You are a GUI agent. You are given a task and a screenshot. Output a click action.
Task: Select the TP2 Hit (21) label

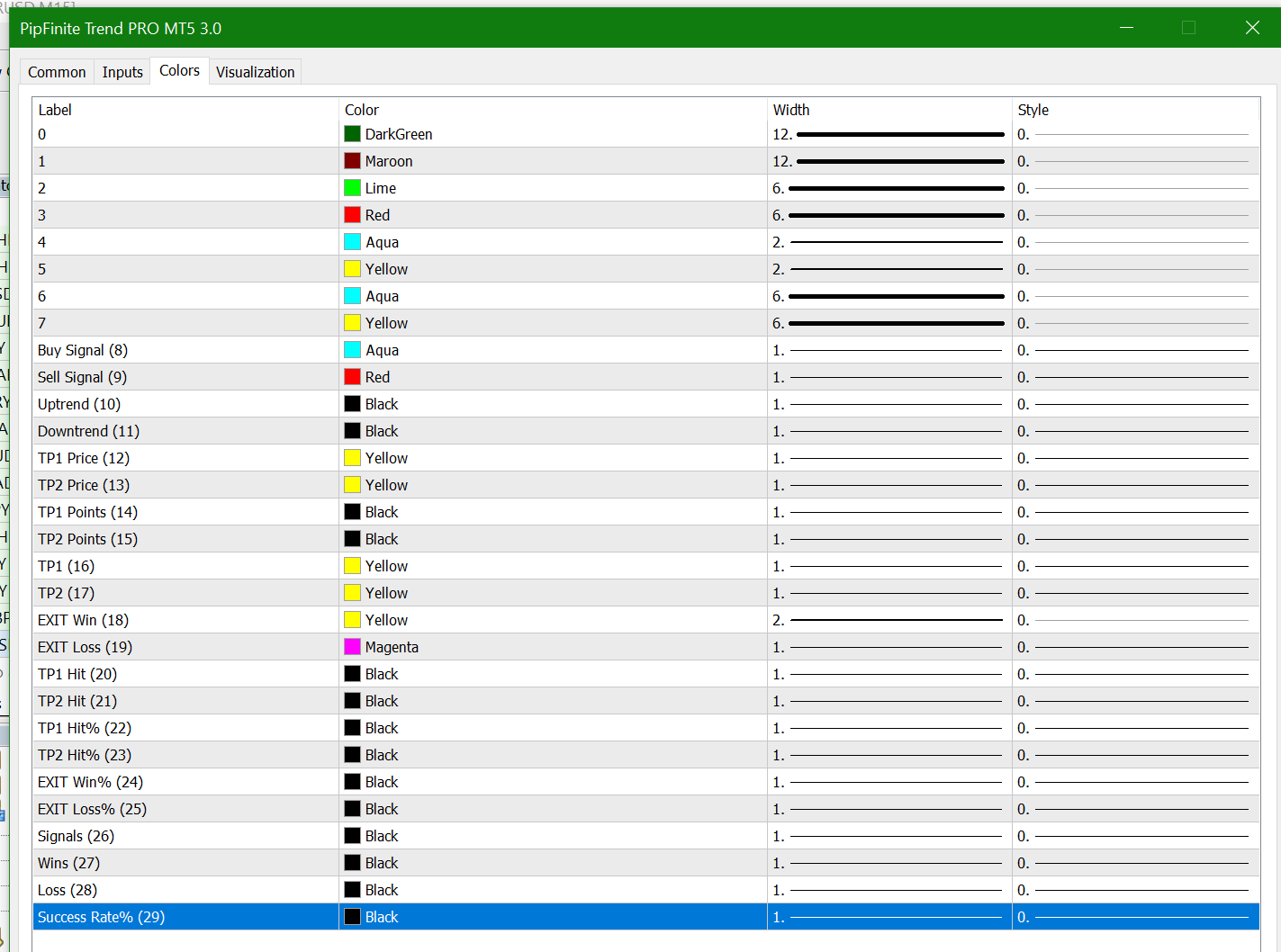[x=77, y=701]
